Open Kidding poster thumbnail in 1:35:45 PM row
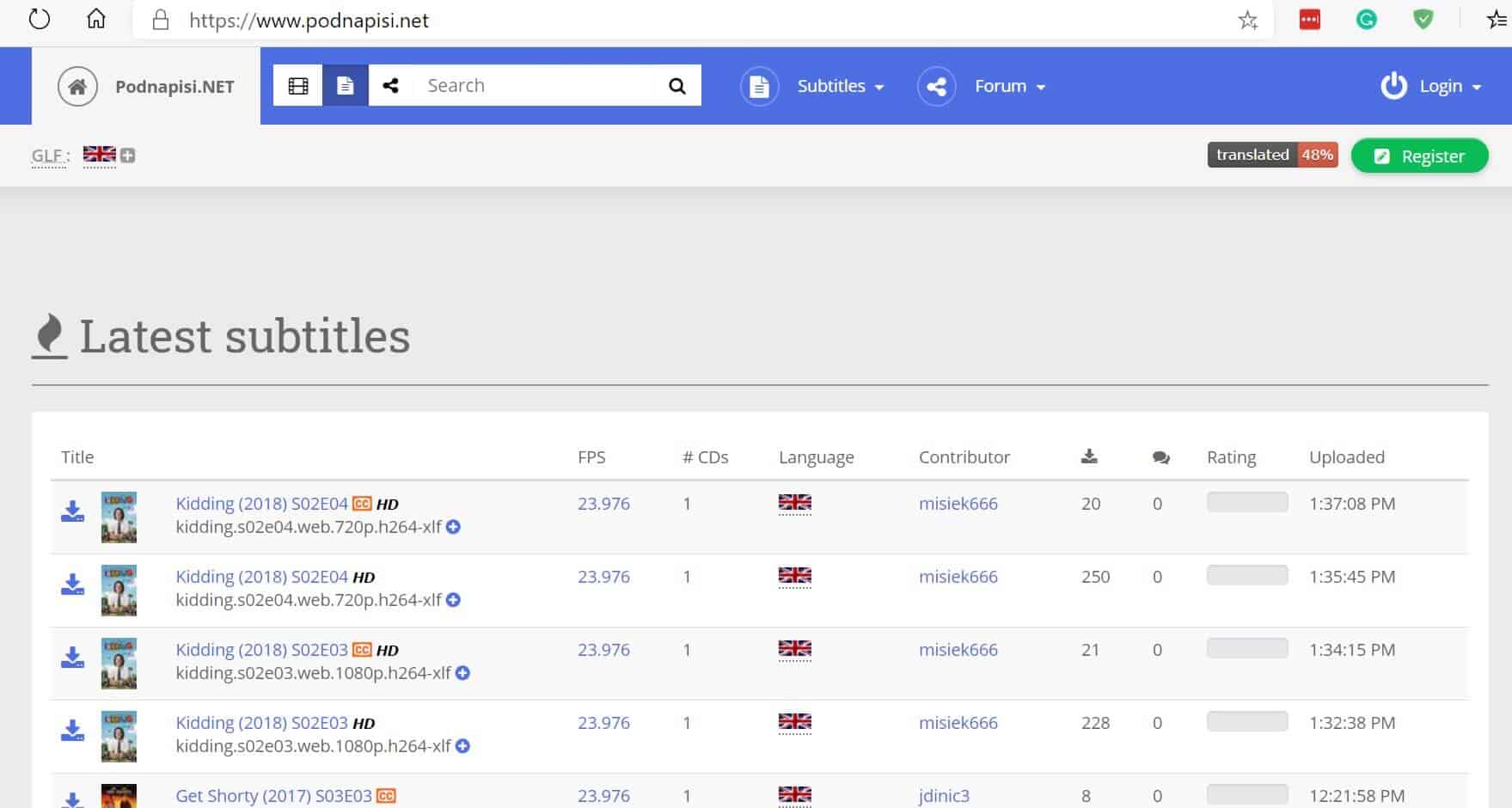Screen dimensions: 1512x808 (x=119, y=590)
